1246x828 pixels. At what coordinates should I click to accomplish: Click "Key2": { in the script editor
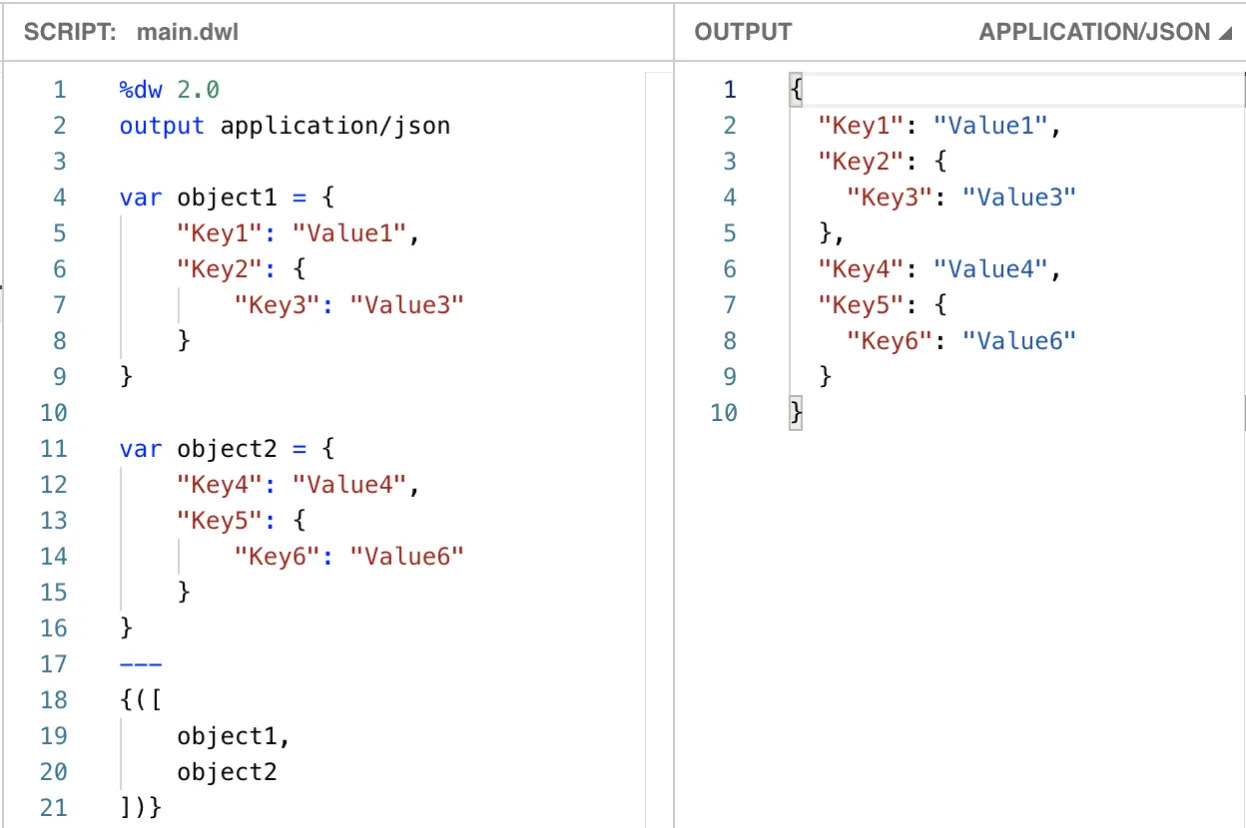241,269
